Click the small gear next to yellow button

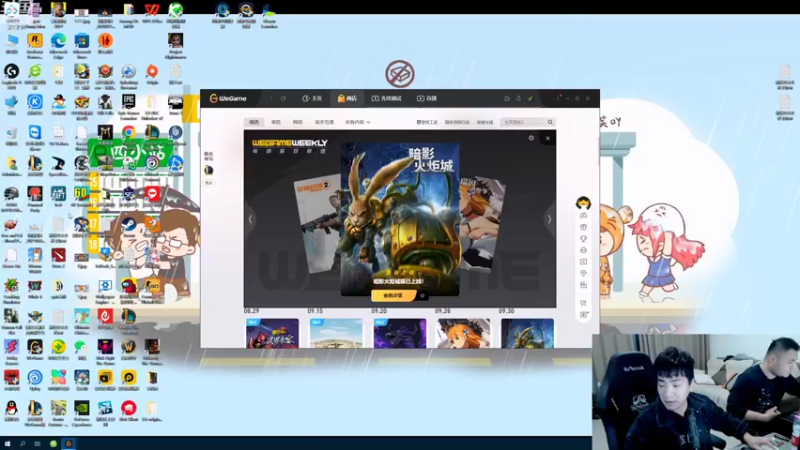point(422,295)
